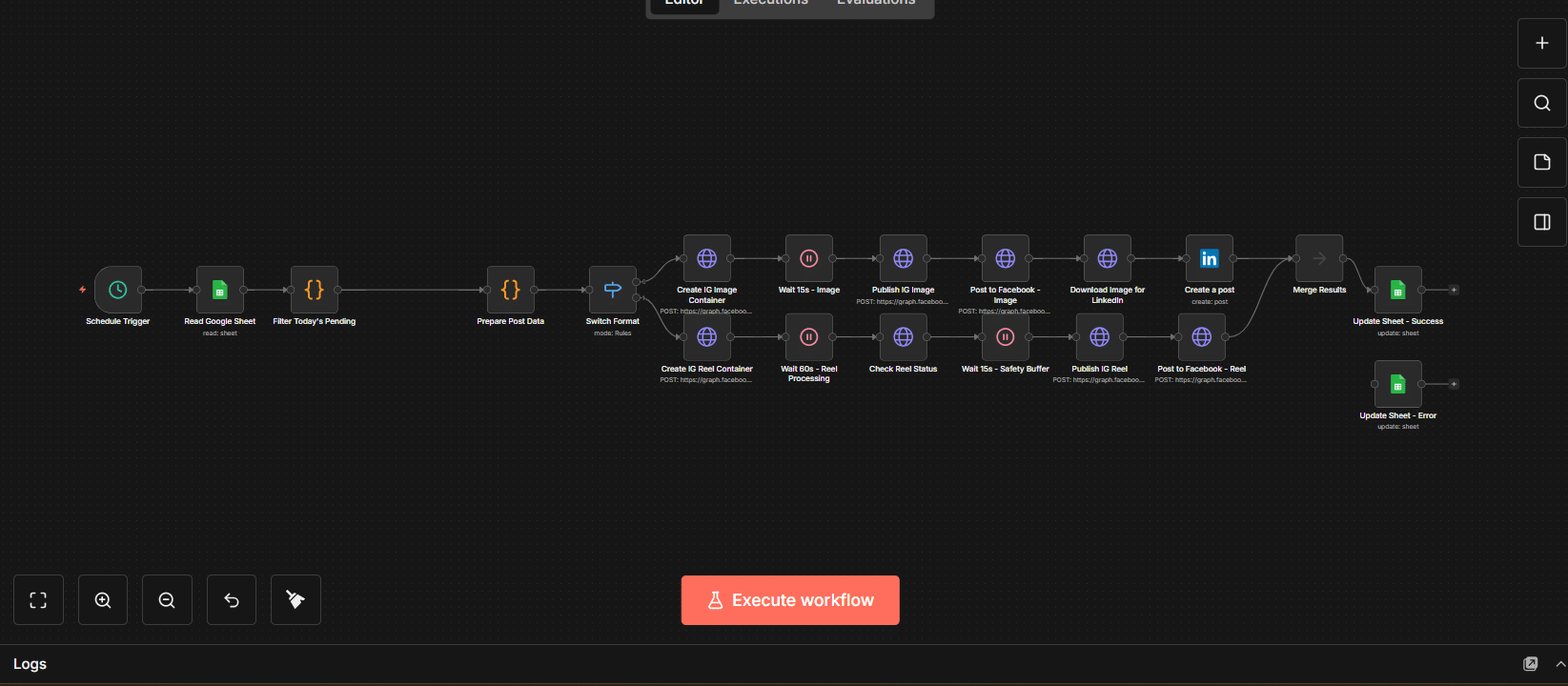Image resolution: width=1568 pixels, height=686 pixels.
Task: Zoom out of the canvas
Action: pos(167,600)
